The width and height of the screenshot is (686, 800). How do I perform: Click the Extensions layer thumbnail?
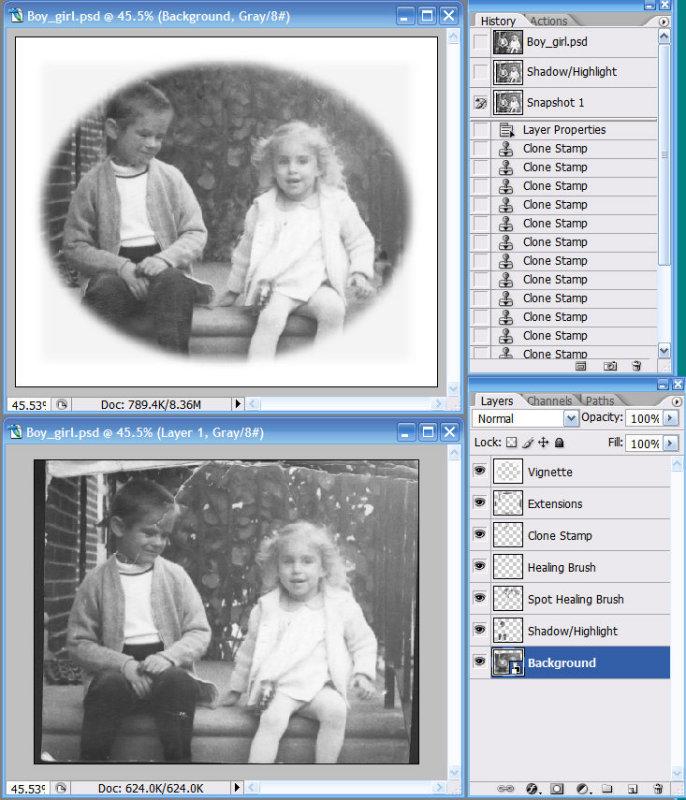pyautogui.click(x=507, y=503)
